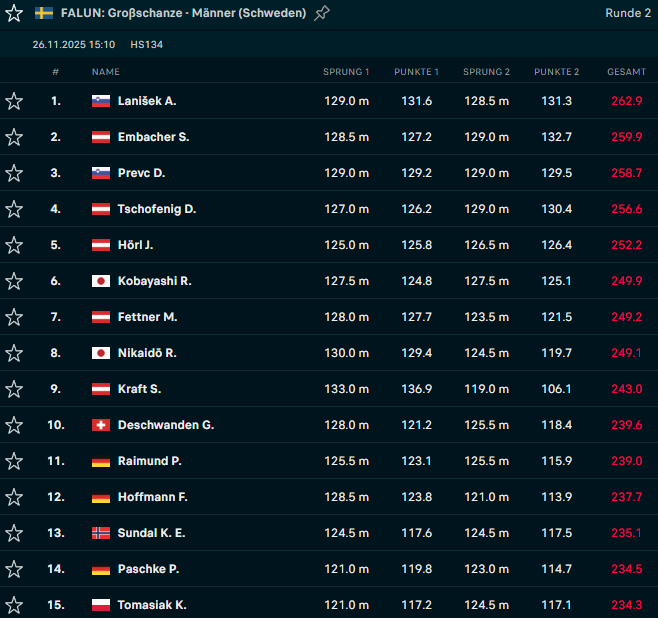Click the Slovenian flag next to Lanišek
The height and width of the screenshot is (618, 658).
(100, 101)
